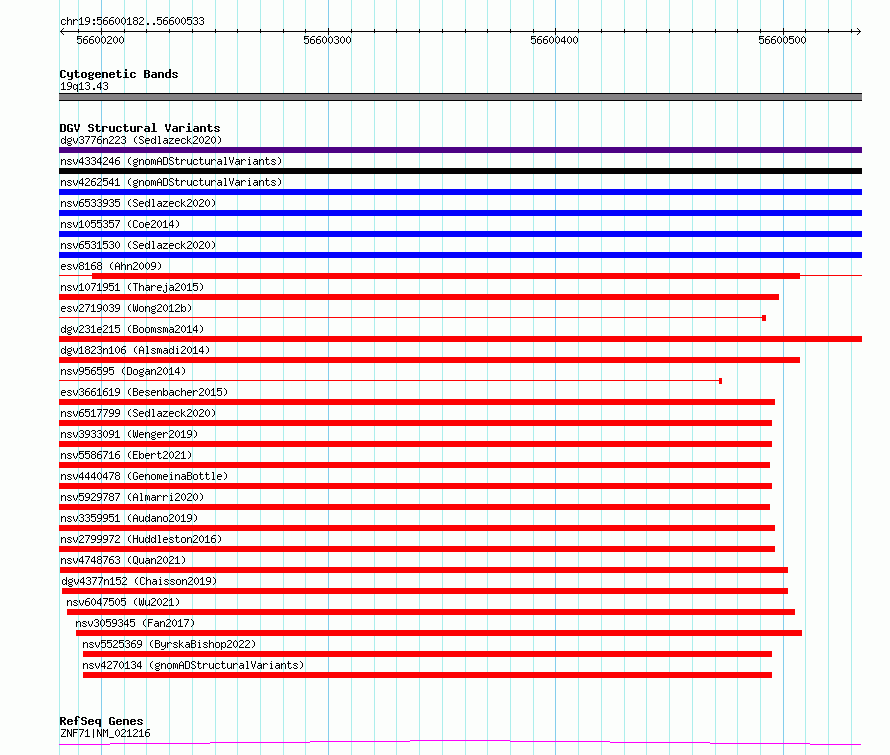Image resolution: width=890 pixels, height=755 pixels.
Task: Click ruler coordinate 56600300
Action: tap(328, 40)
